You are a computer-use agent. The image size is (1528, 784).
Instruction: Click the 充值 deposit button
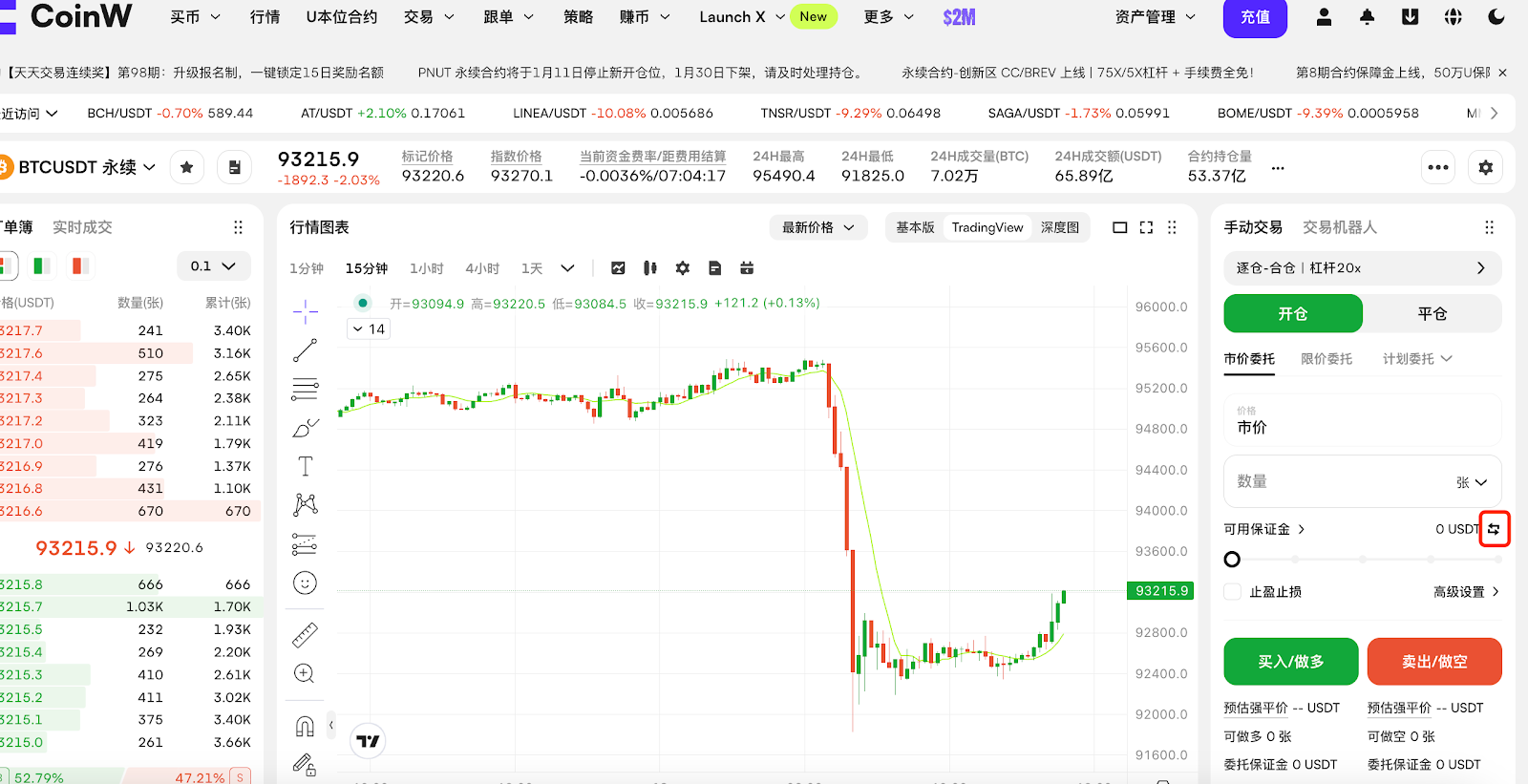1255,17
